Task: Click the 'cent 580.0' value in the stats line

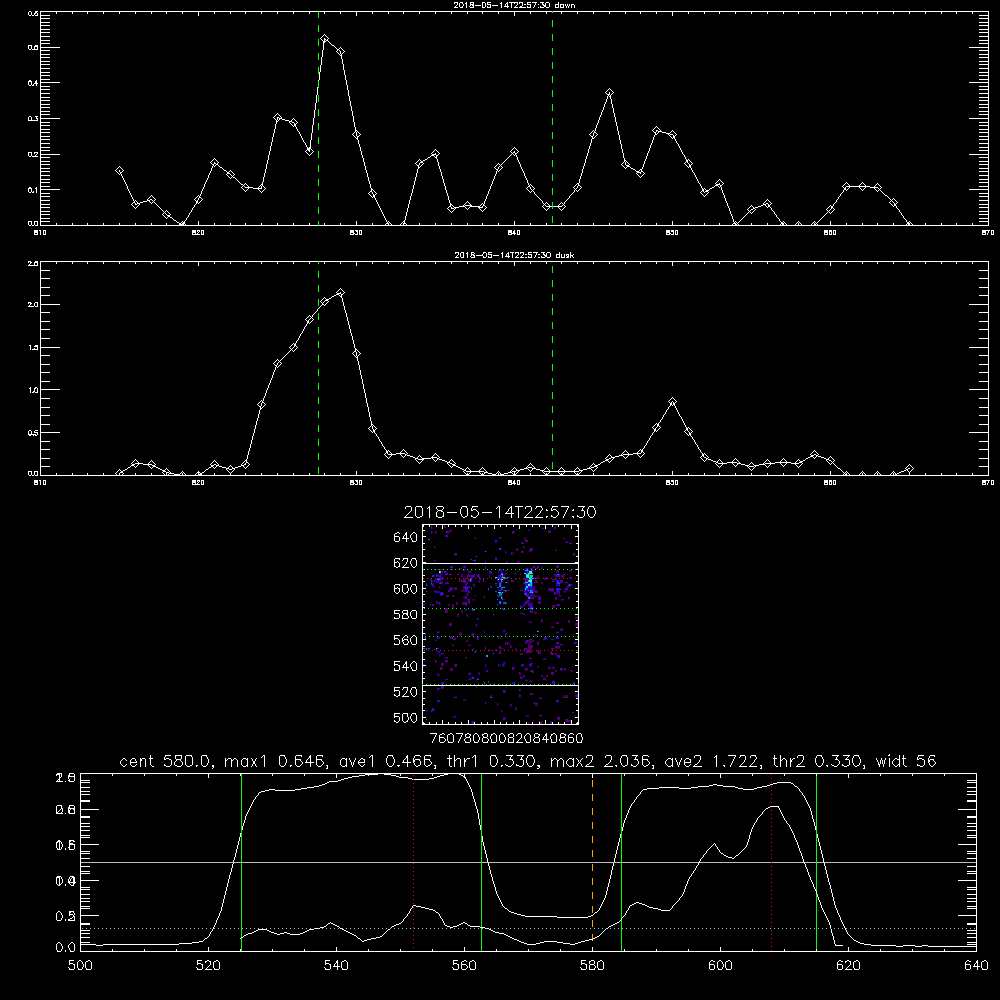Action: tap(165, 761)
